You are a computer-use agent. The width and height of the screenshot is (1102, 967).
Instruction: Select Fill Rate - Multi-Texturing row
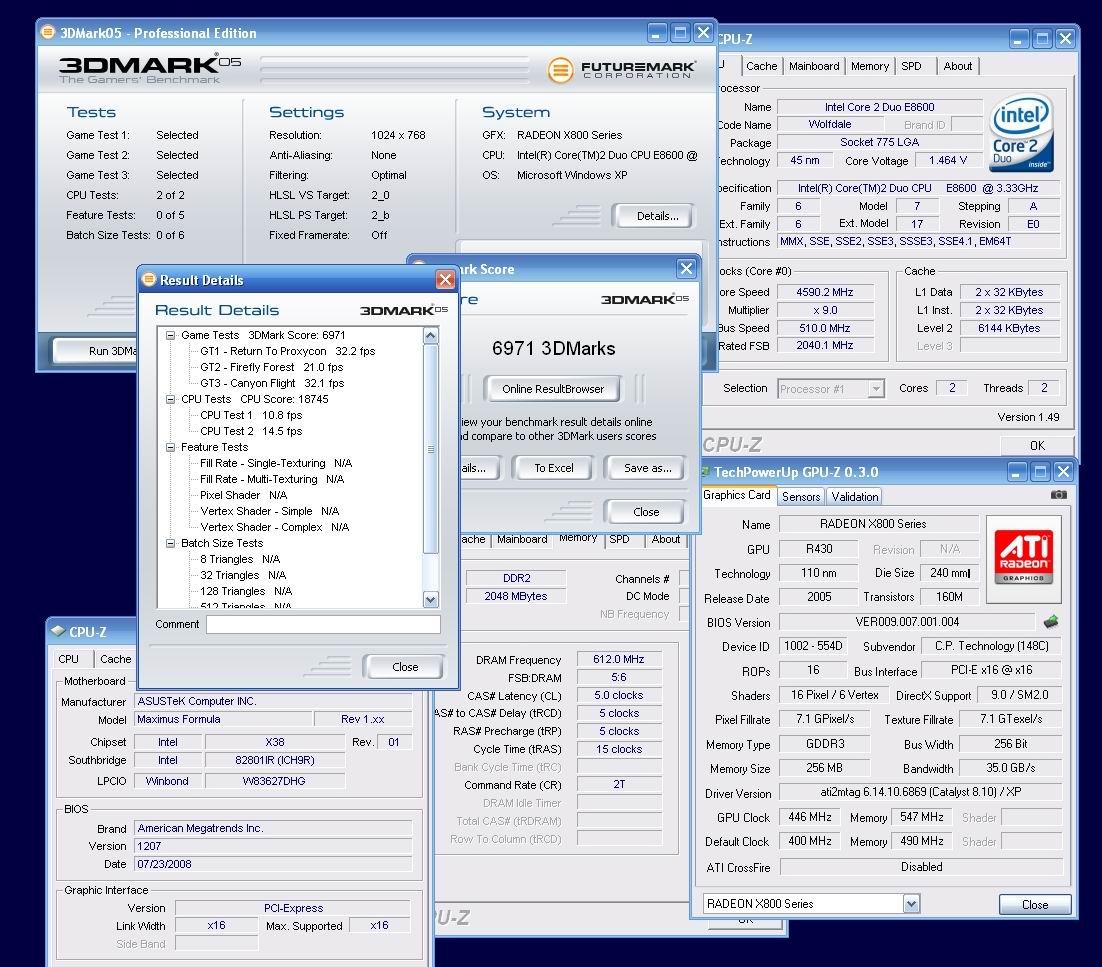pyautogui.click(x=272, y=479)
